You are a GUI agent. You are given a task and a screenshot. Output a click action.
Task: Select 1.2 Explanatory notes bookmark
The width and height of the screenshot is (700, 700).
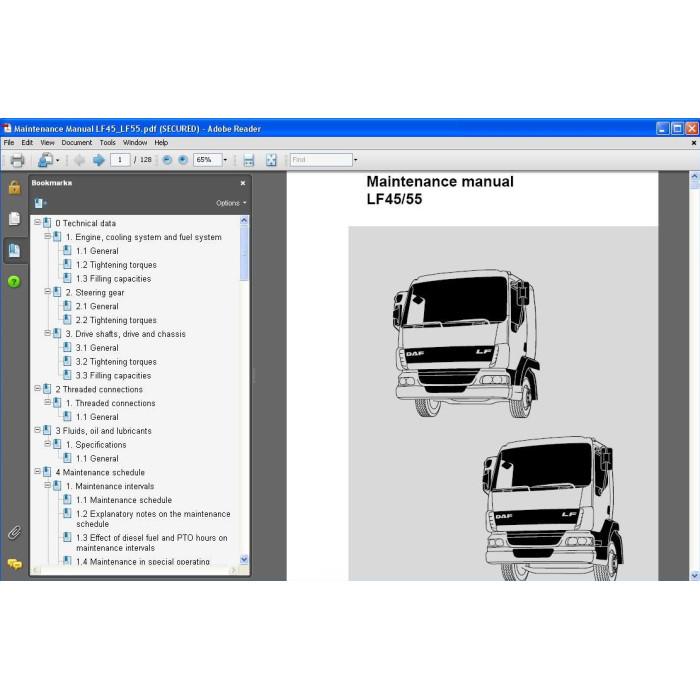(153, 519)
